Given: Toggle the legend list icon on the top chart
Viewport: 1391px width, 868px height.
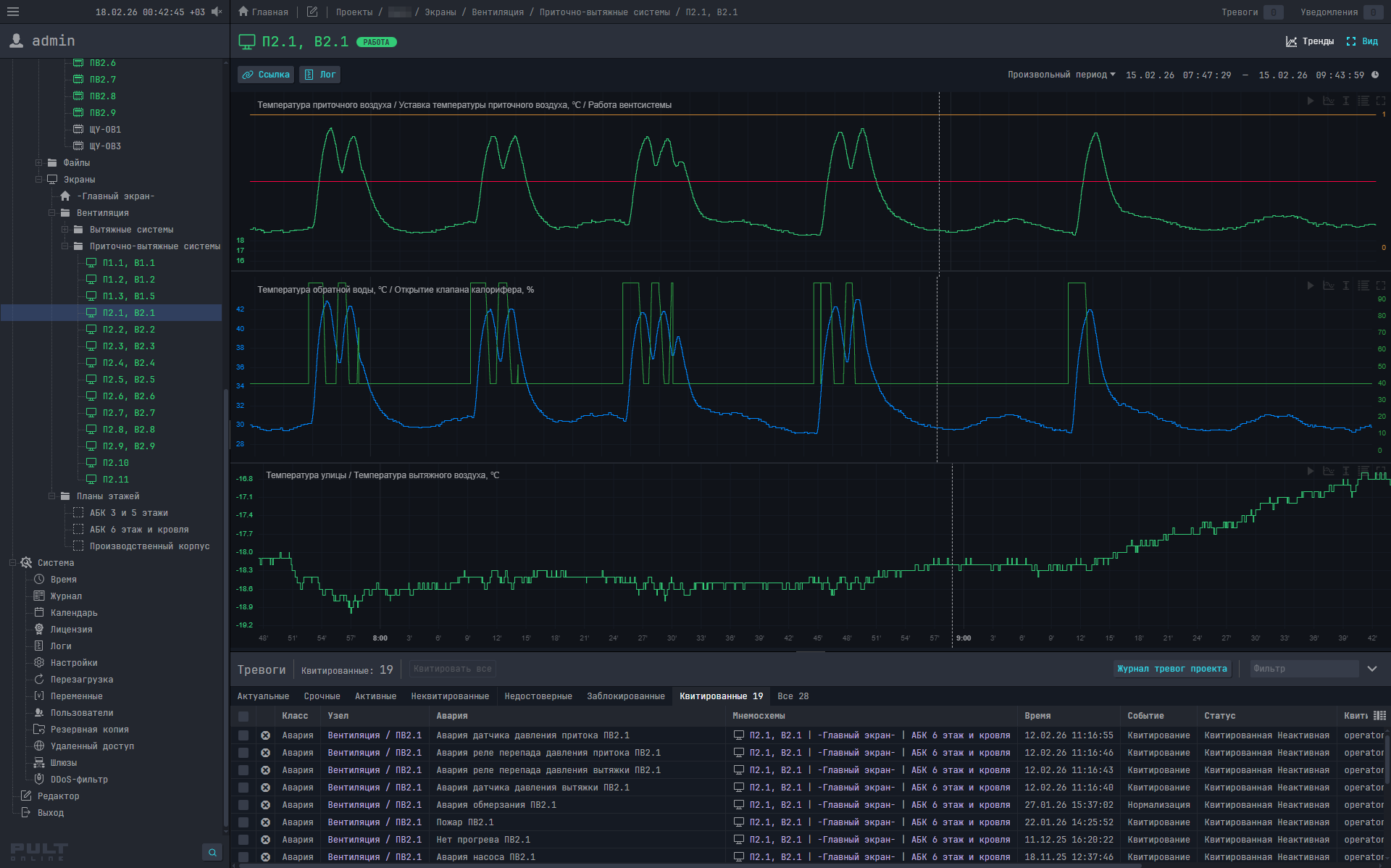Looking at the screenshot, I should pos(1363,101).
